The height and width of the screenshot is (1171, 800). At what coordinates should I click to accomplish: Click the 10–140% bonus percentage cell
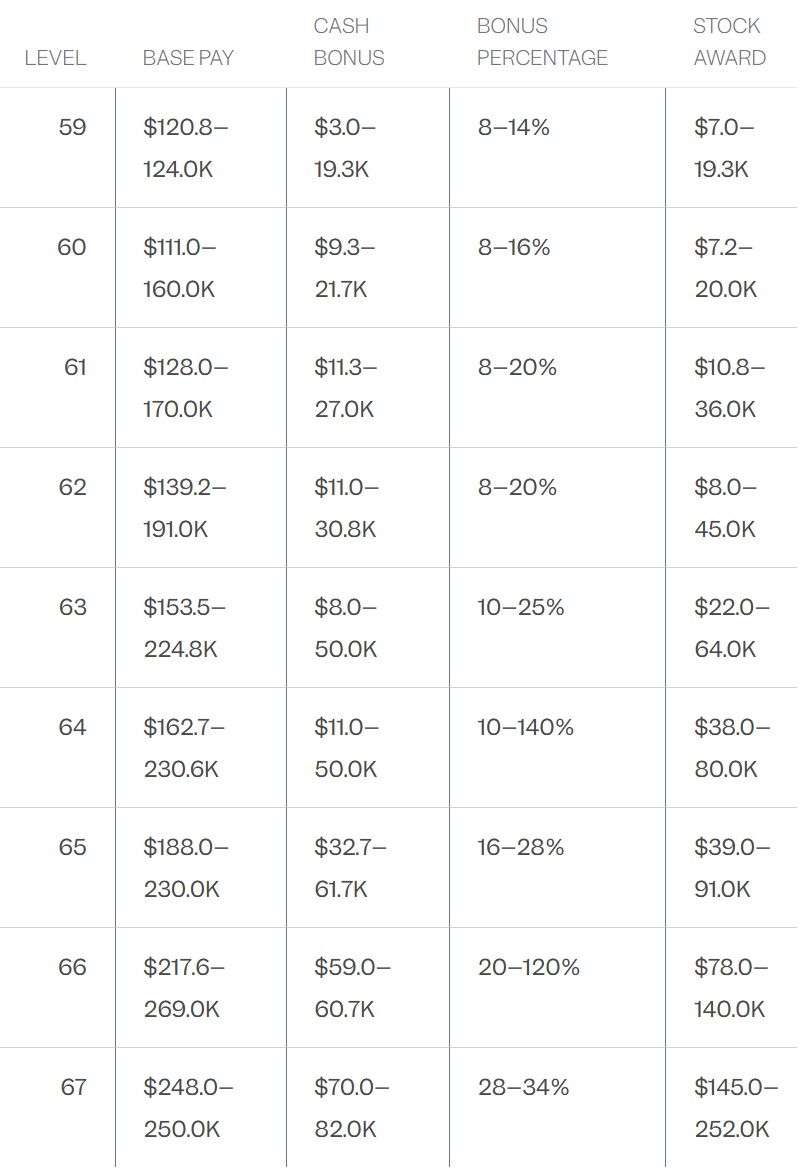click(526, 728)
